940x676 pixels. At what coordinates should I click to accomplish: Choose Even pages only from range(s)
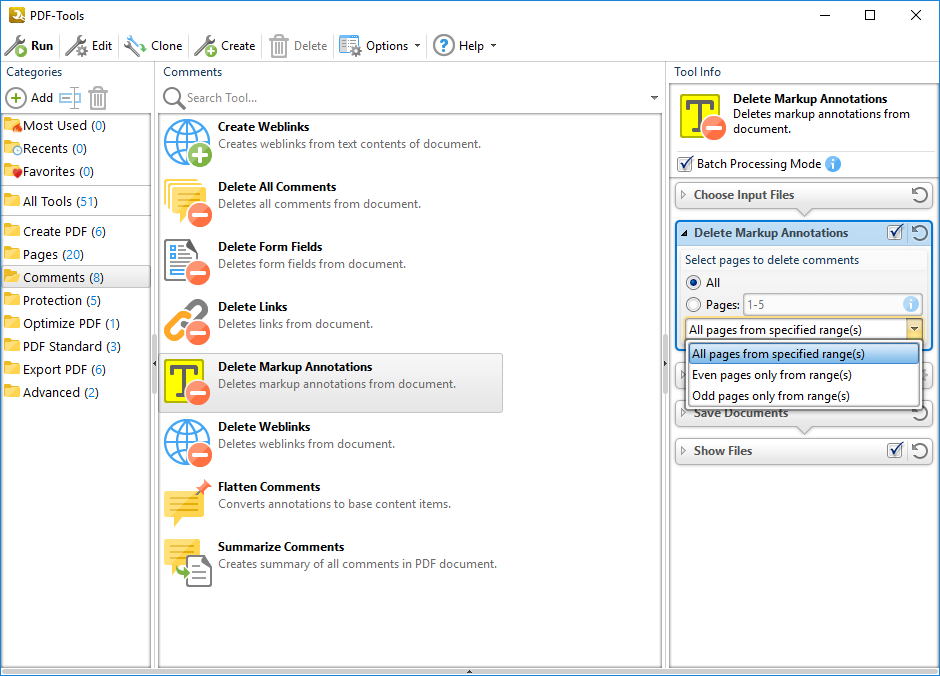[x=771, y=375]
